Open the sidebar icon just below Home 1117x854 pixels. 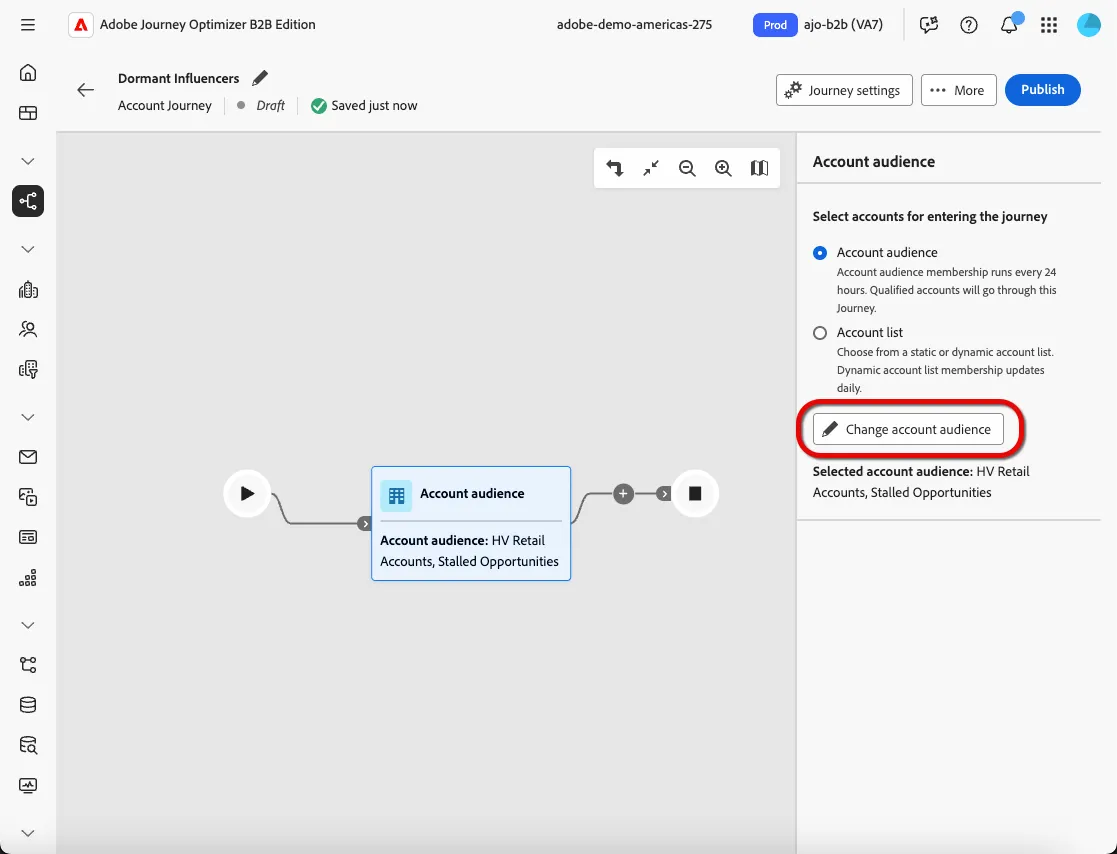click(28, 113)
